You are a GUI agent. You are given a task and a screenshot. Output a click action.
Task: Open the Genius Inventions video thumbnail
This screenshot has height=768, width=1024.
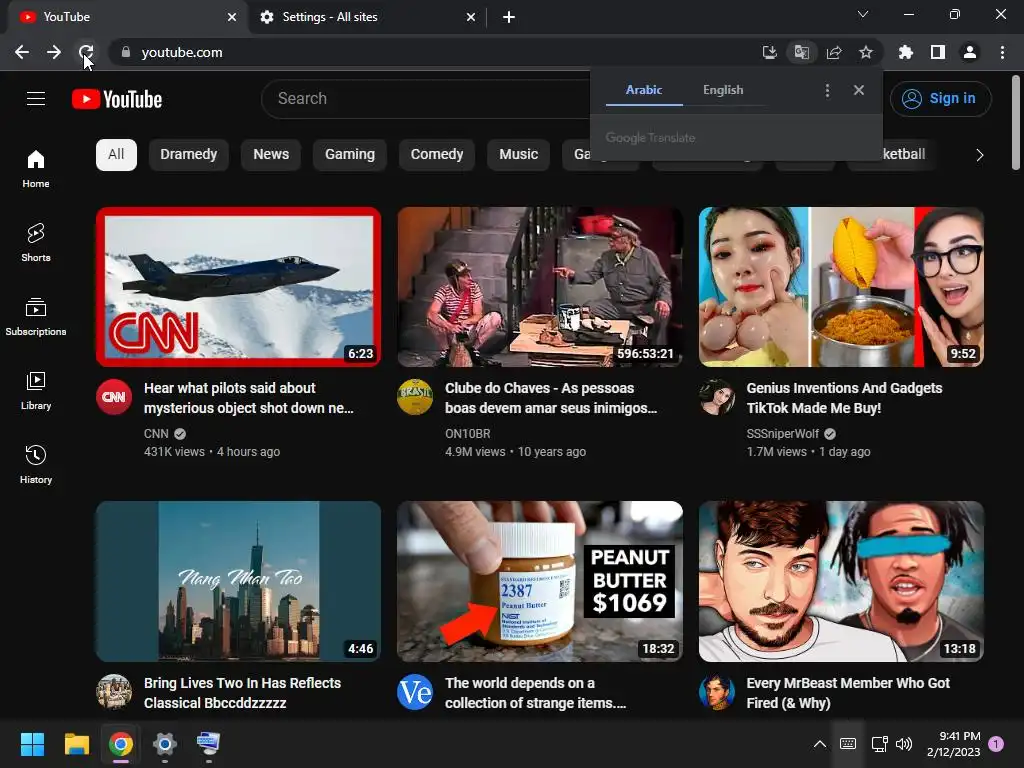841,287
